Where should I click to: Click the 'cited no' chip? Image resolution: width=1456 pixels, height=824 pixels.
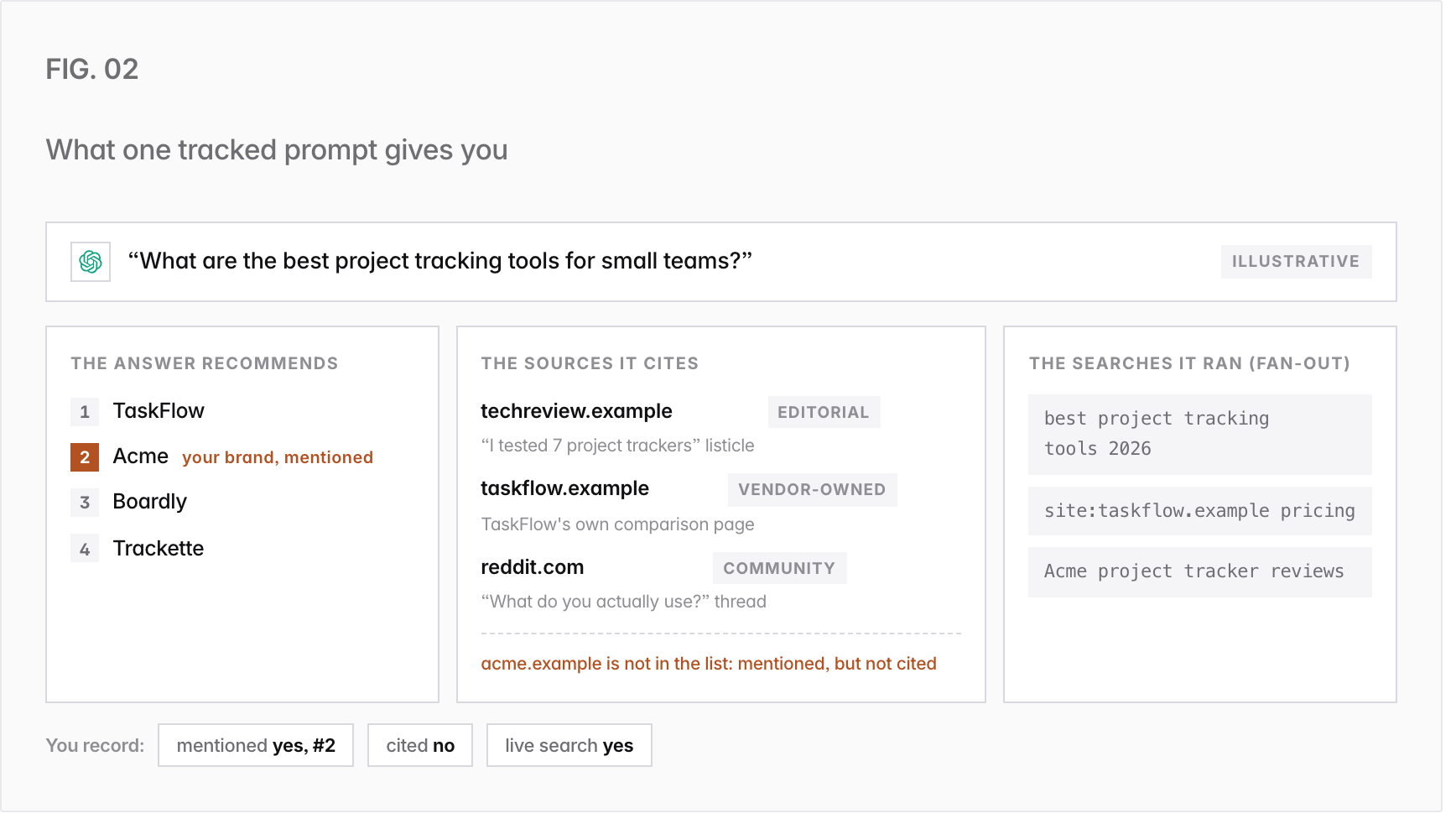click(x=420, y=745)
